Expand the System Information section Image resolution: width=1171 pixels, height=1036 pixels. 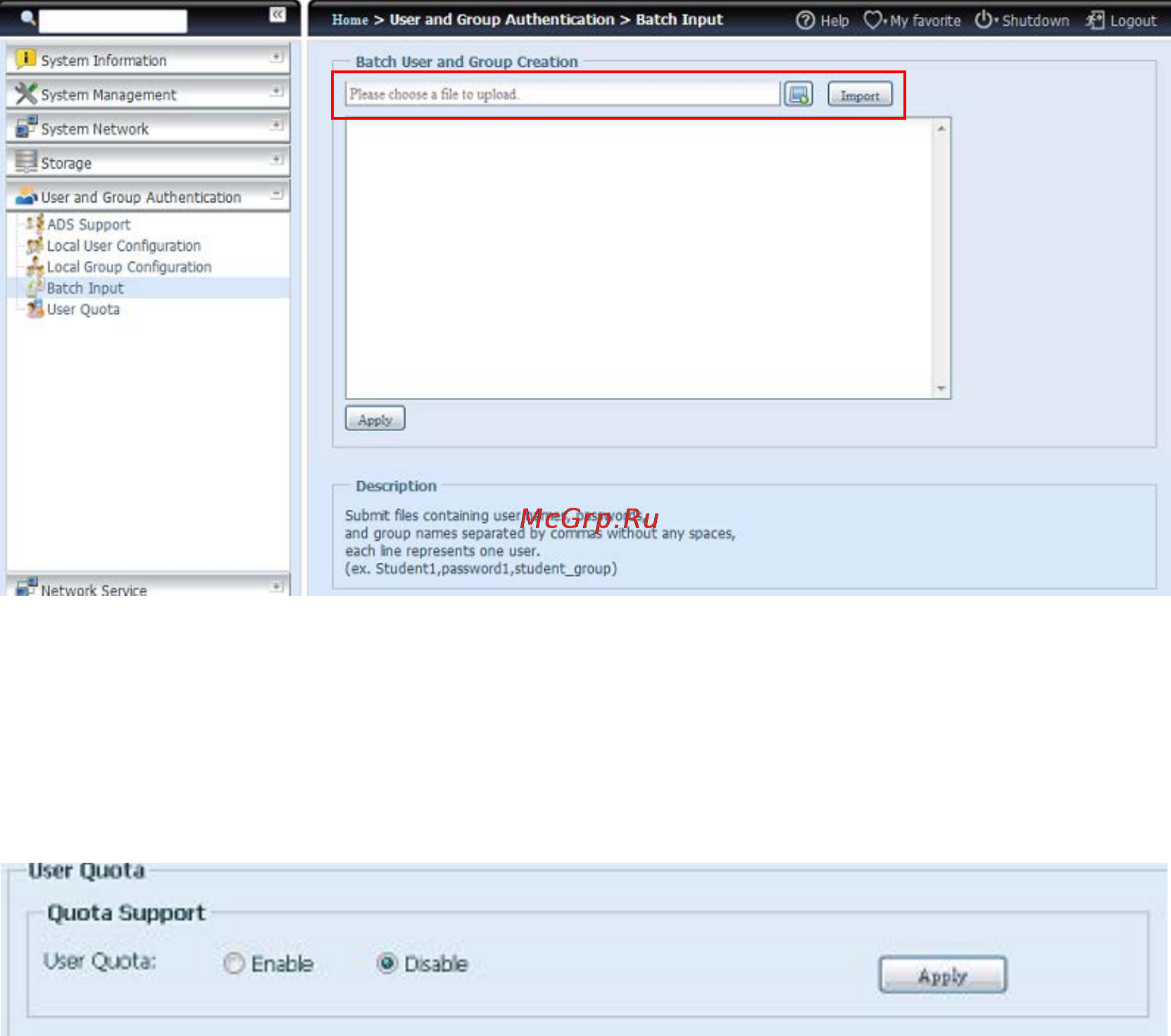click(x=277, y=56)
